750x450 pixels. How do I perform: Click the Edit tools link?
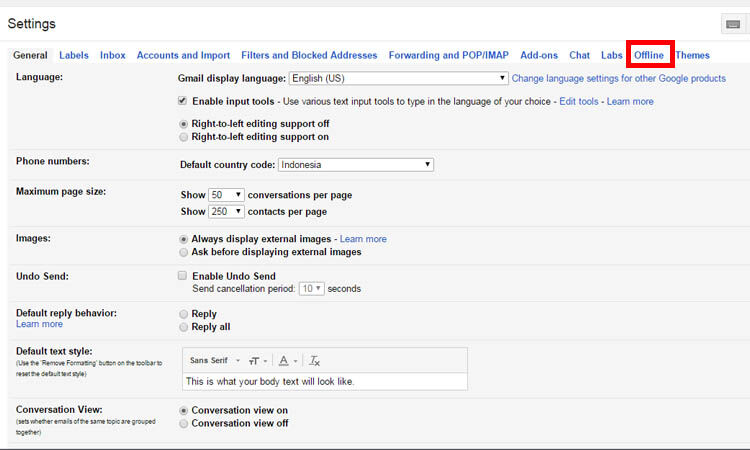click(x=579, y=101)
